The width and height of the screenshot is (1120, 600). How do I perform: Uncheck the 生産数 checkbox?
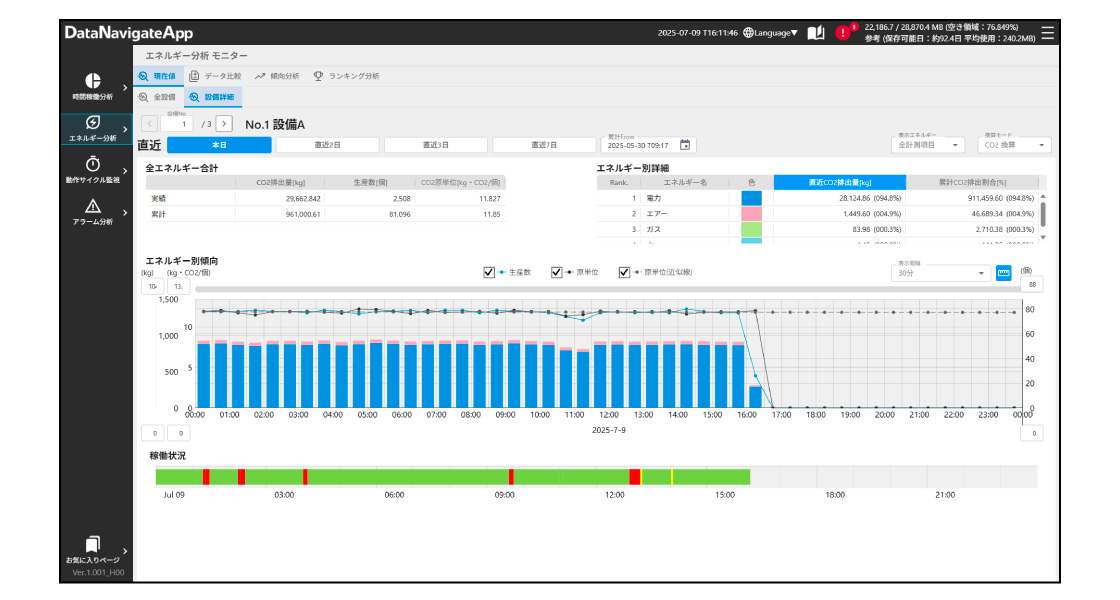pos(489,272)
